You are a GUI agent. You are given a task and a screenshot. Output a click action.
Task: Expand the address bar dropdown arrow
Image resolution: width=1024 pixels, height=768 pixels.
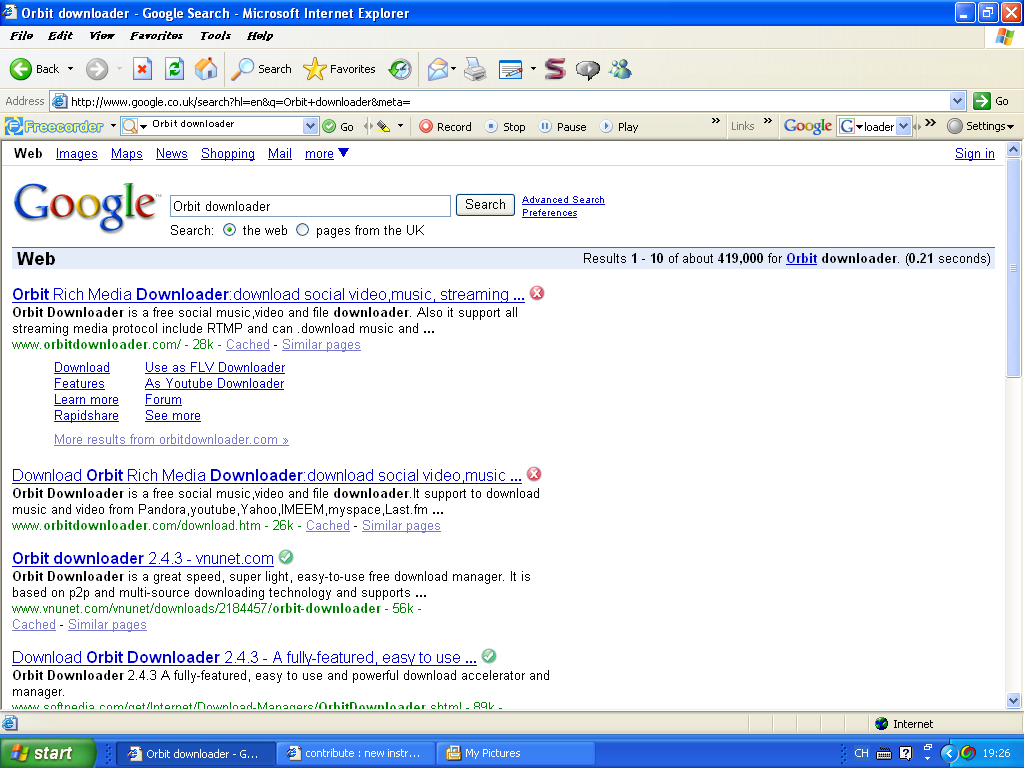coord(957,101)
